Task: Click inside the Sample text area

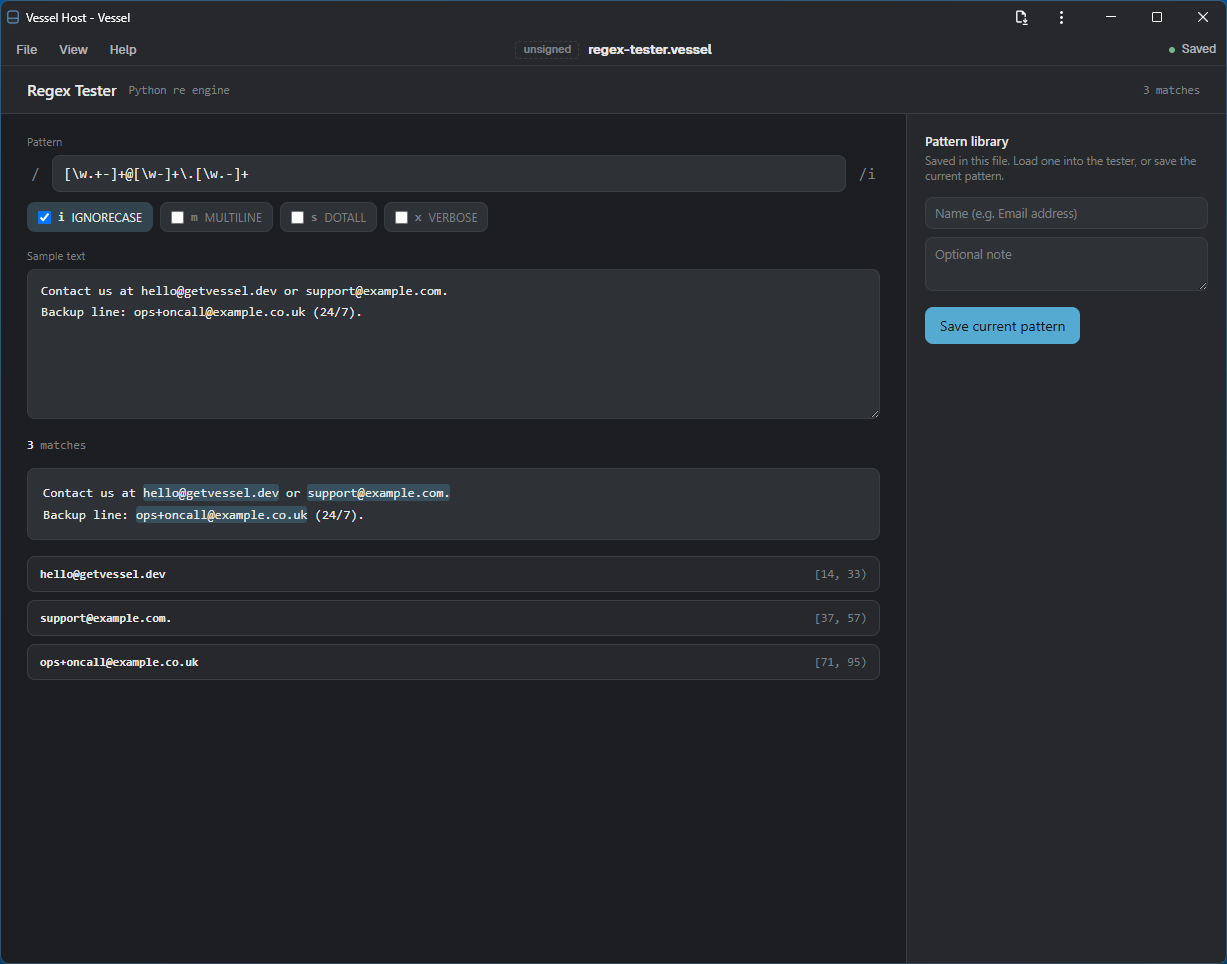Action: tap(453, 344)
